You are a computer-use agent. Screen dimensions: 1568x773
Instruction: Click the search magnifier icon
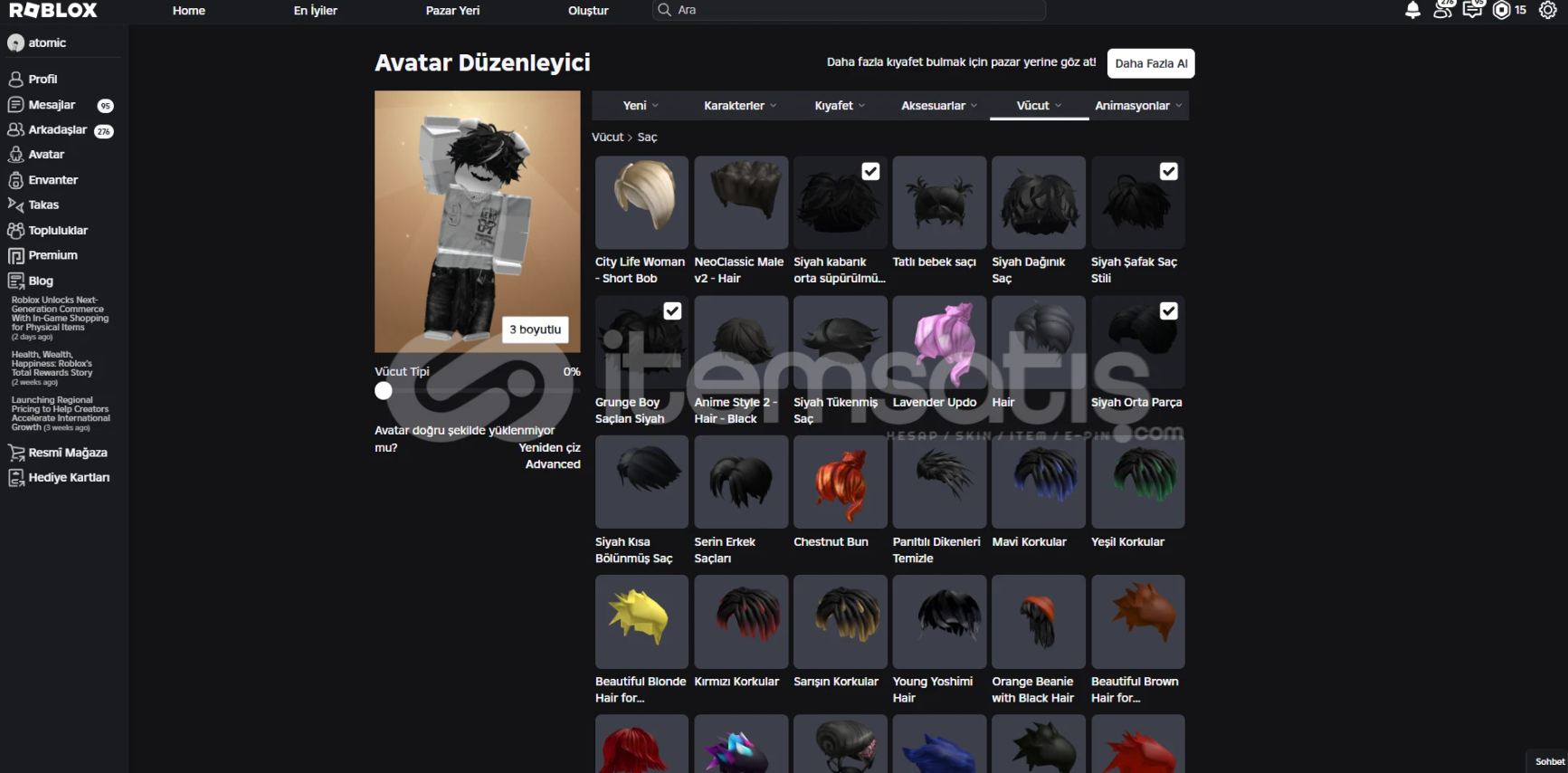tap(665, 10)
